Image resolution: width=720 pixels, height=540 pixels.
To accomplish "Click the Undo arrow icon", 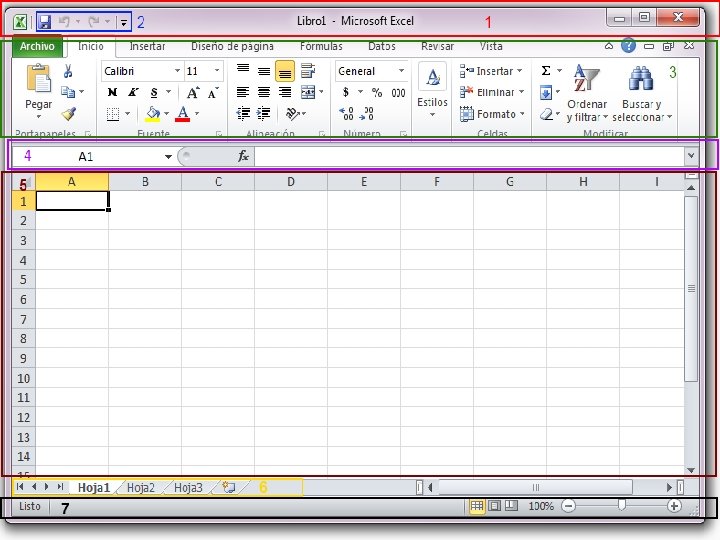I will click(64, 21).
